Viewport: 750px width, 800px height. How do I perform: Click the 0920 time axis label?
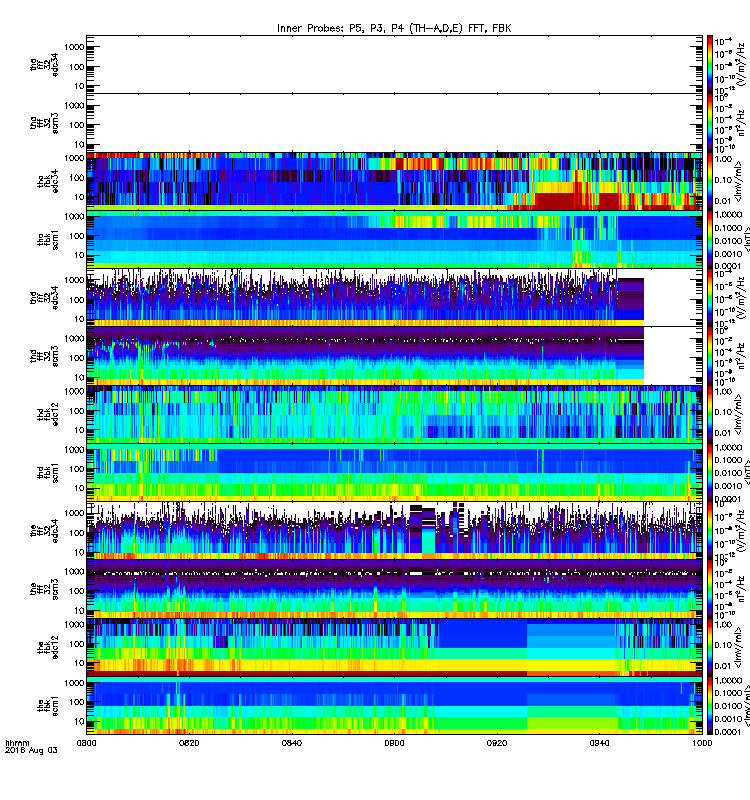pyautogui.click(x=497, y=743)
